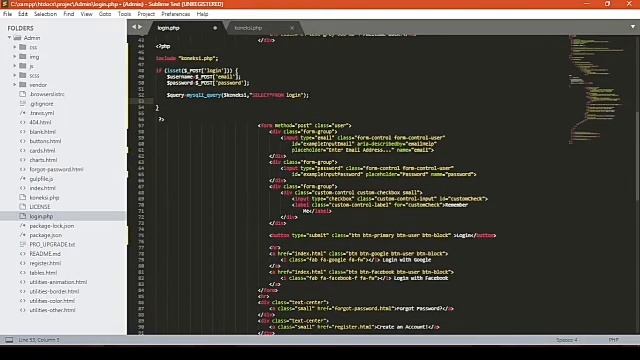The height and width of the screenshot is (360, 640).
Task: Open forgot-password.html in the sidebar
Action: point(56,169)
